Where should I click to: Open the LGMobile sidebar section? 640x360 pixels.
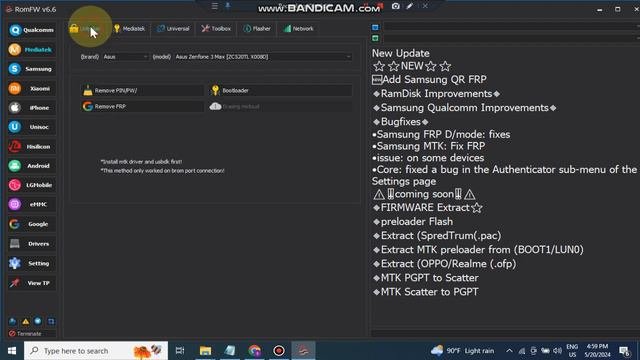(31, 185)
